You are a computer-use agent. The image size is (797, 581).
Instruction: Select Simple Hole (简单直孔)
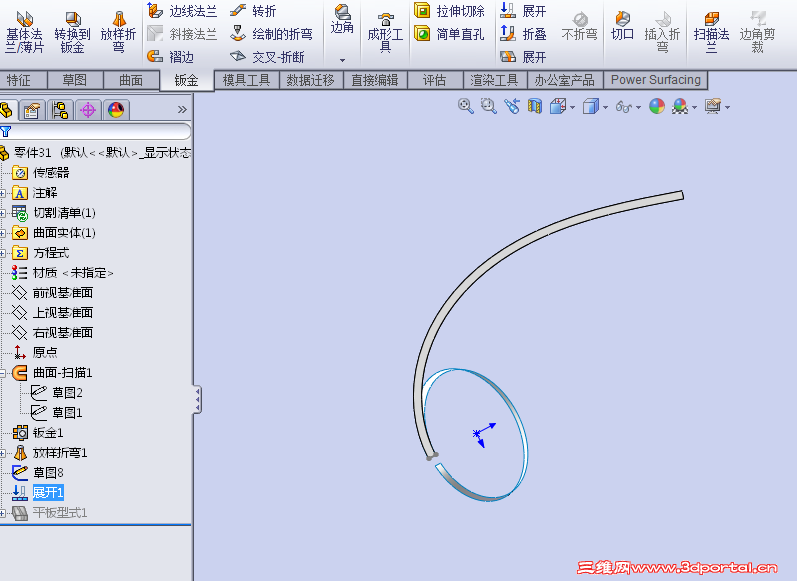point(449,34)
